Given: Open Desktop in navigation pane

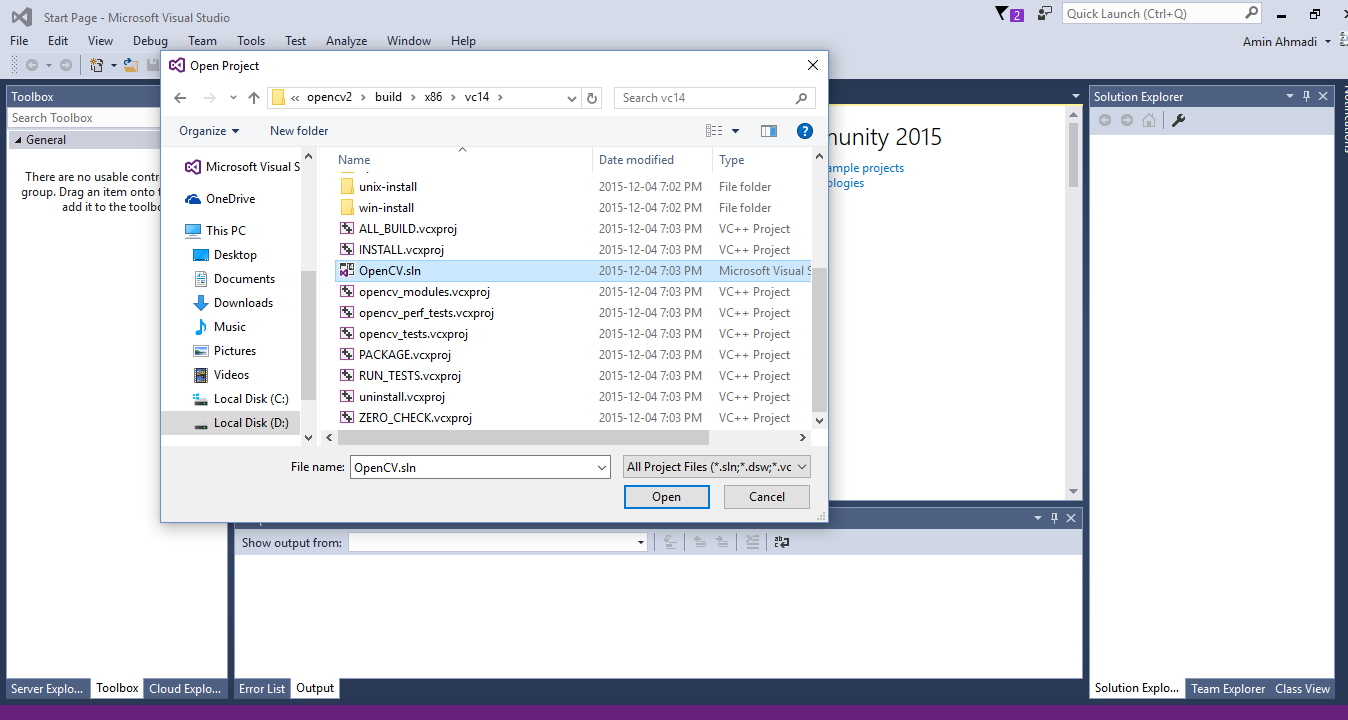Looking at the screenshot, I should tap(225, 255).
